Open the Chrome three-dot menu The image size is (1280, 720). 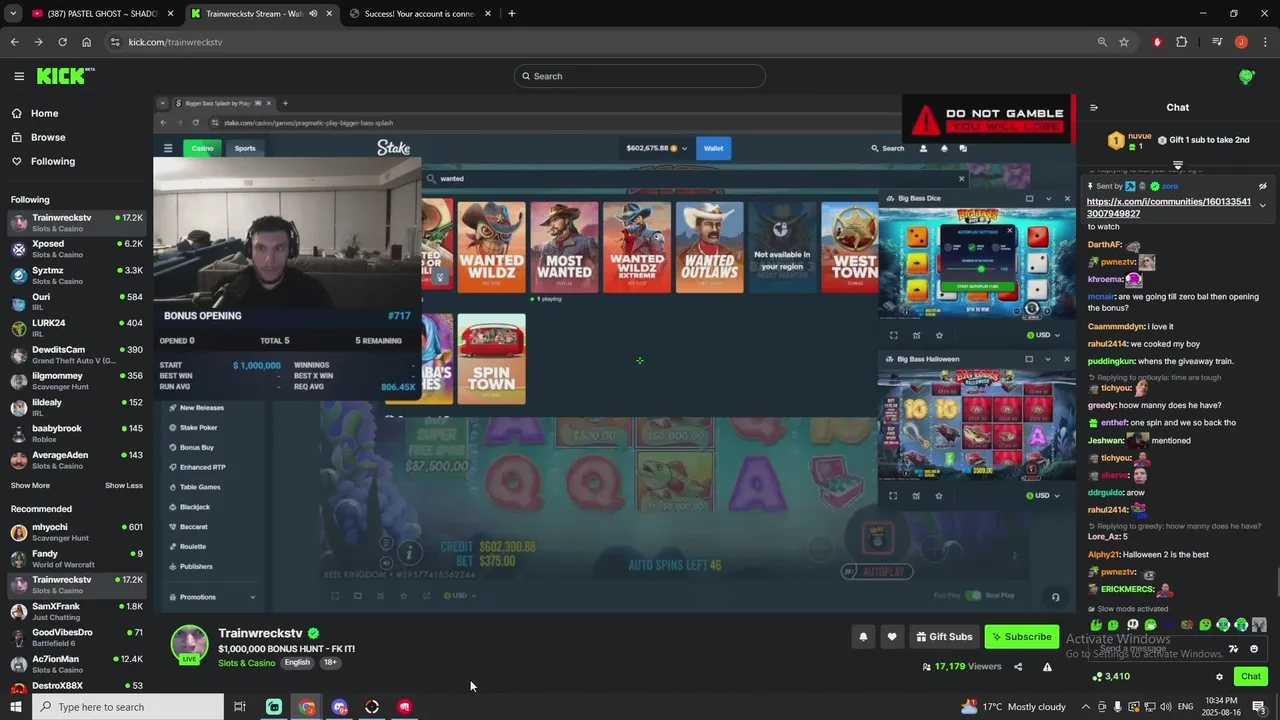1264,42
